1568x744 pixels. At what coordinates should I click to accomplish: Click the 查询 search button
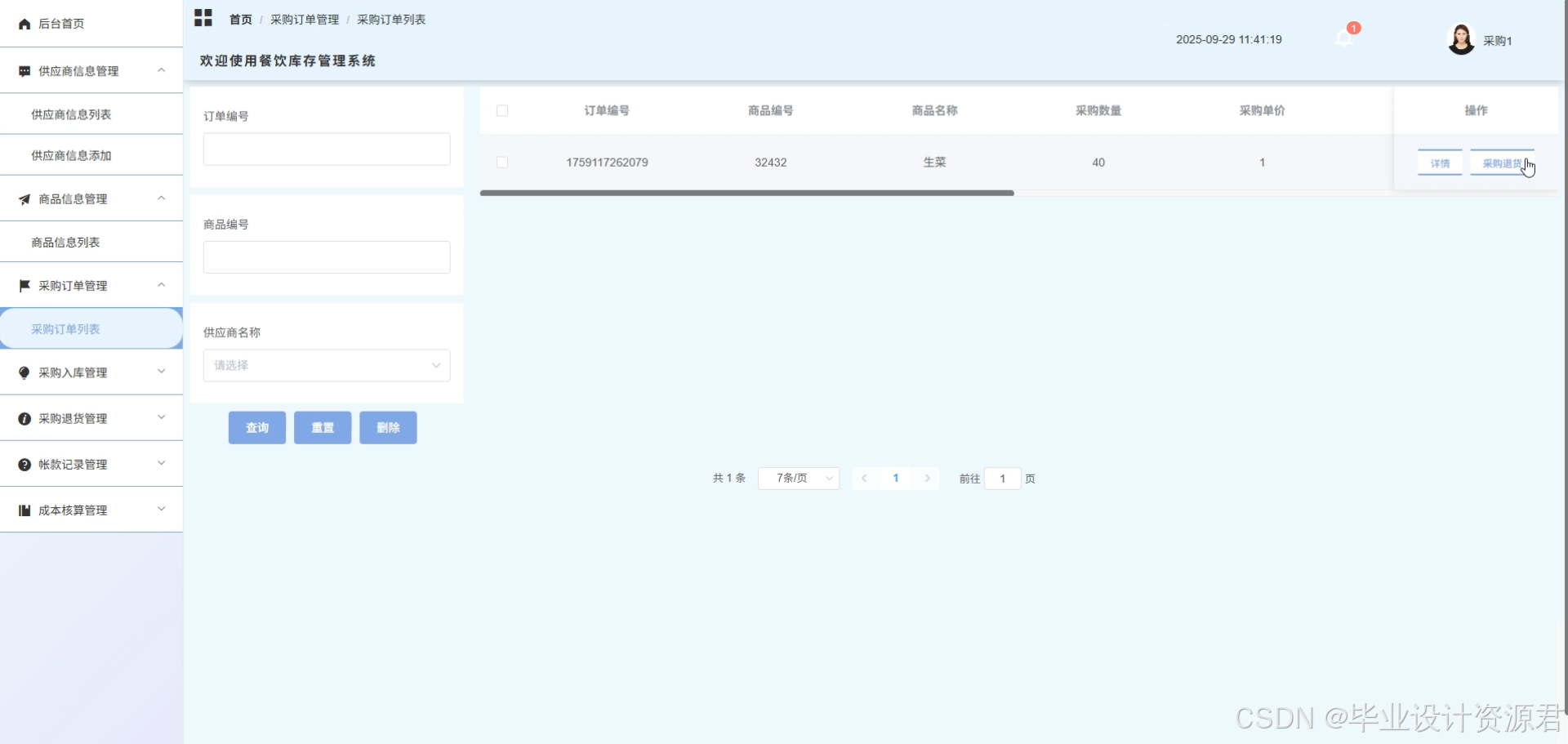point(257,428)
